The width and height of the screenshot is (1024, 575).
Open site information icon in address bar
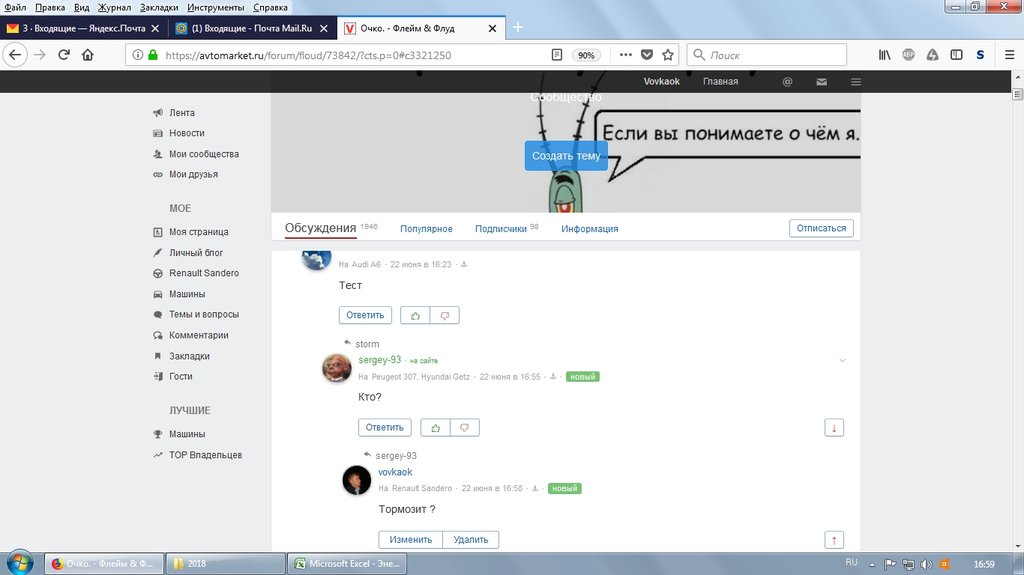[138, 55]
